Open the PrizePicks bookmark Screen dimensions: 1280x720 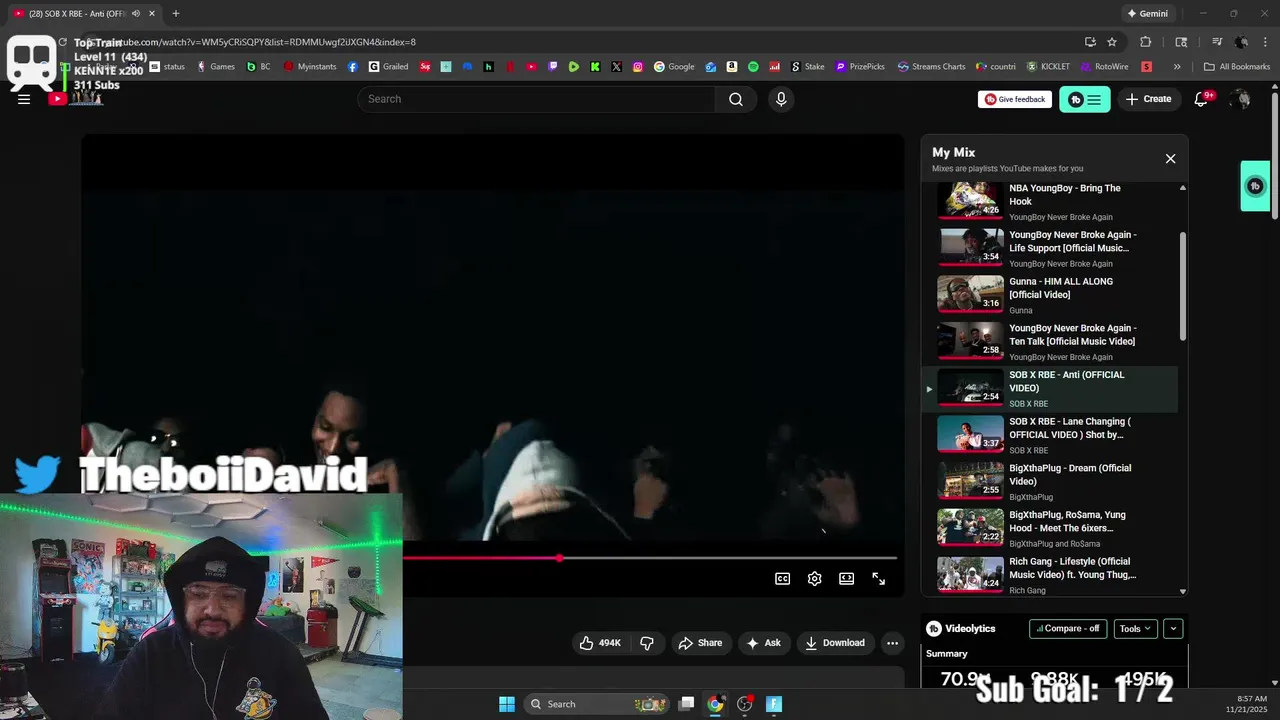(x=860, y=67)
